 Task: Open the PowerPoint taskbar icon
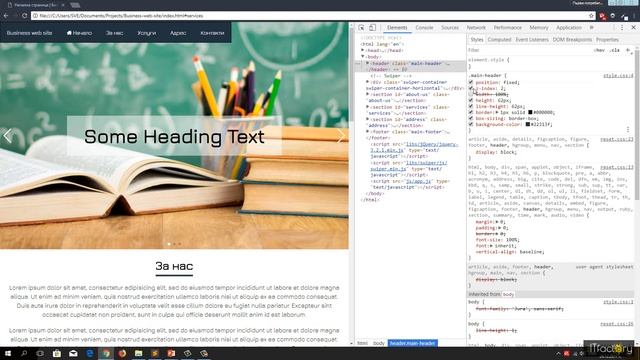171,353
